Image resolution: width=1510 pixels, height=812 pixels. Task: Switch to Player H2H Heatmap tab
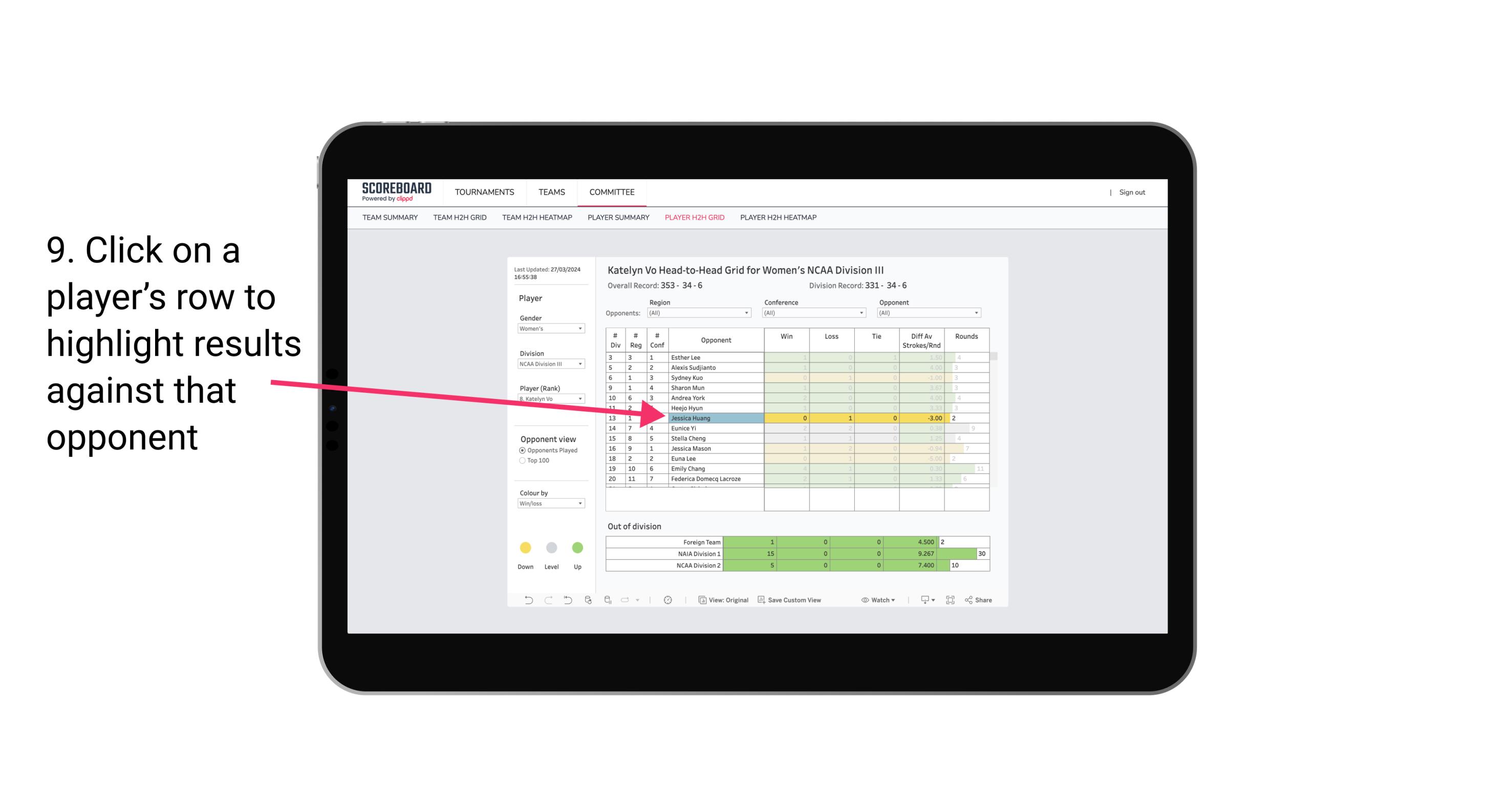(780, 217)
